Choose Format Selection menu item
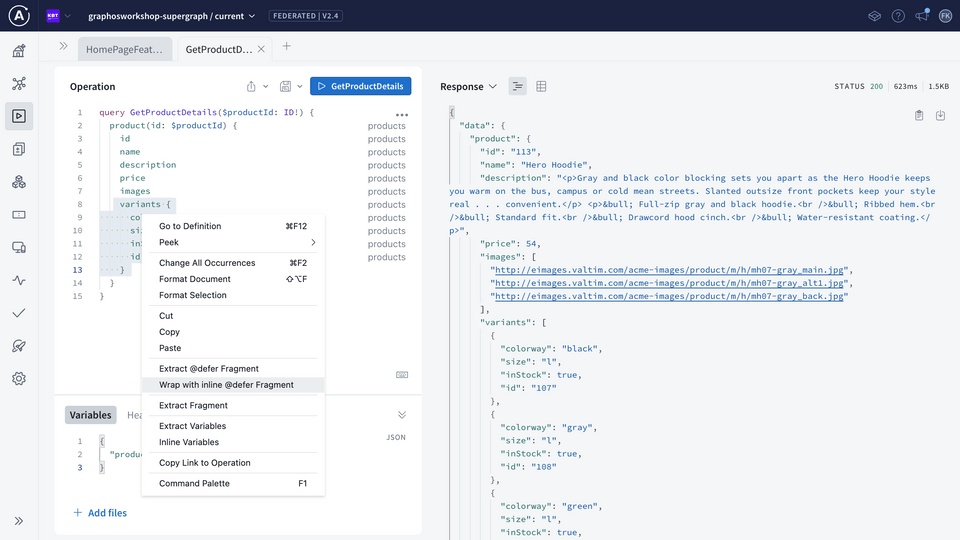This screenshot has width=960, height=540. click(233, 295)
